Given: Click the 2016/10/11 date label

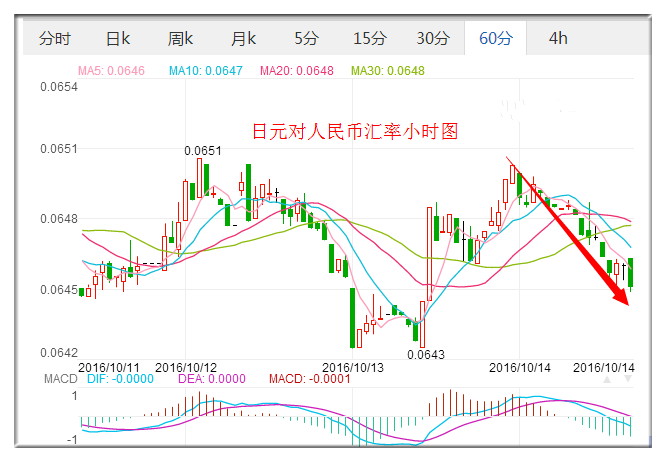Looking at the screenshot, I should pos(109,368).
